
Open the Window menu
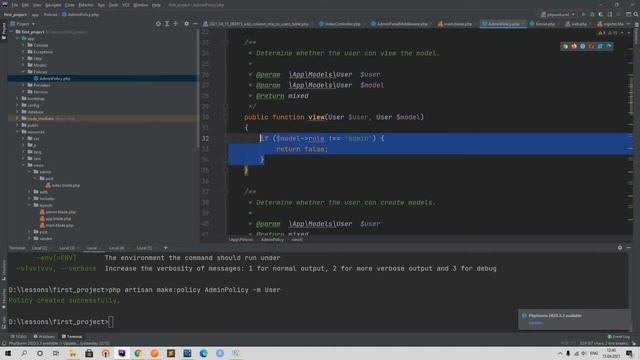[x=141, y=5]
